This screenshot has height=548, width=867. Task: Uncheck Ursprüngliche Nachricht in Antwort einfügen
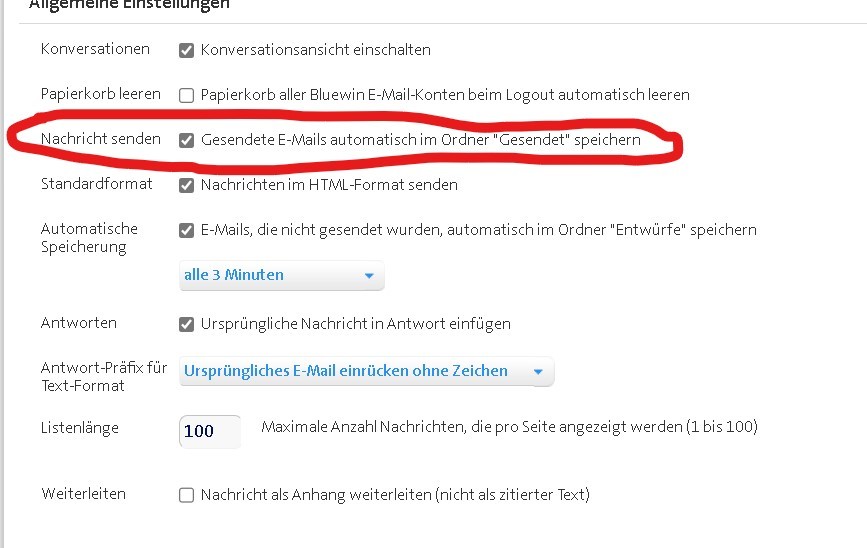point(186,324)
